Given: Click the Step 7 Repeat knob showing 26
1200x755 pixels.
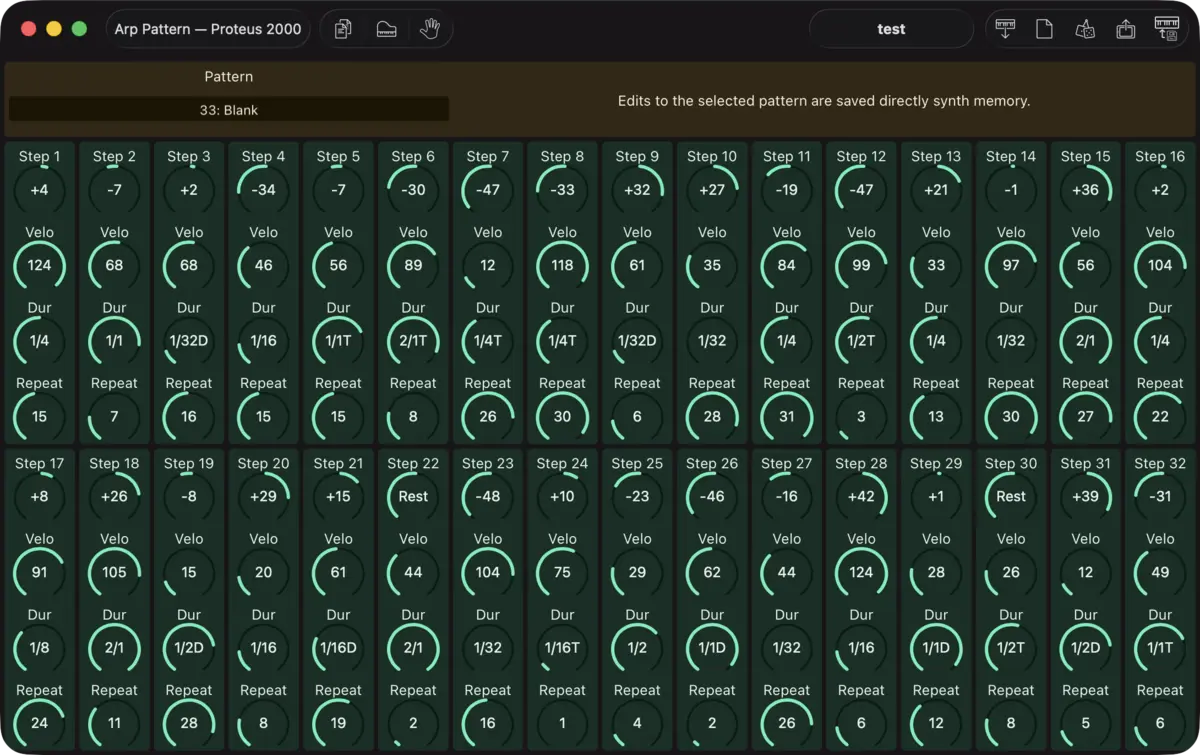Looking at the screenshot, I should (x=488, y=417).
